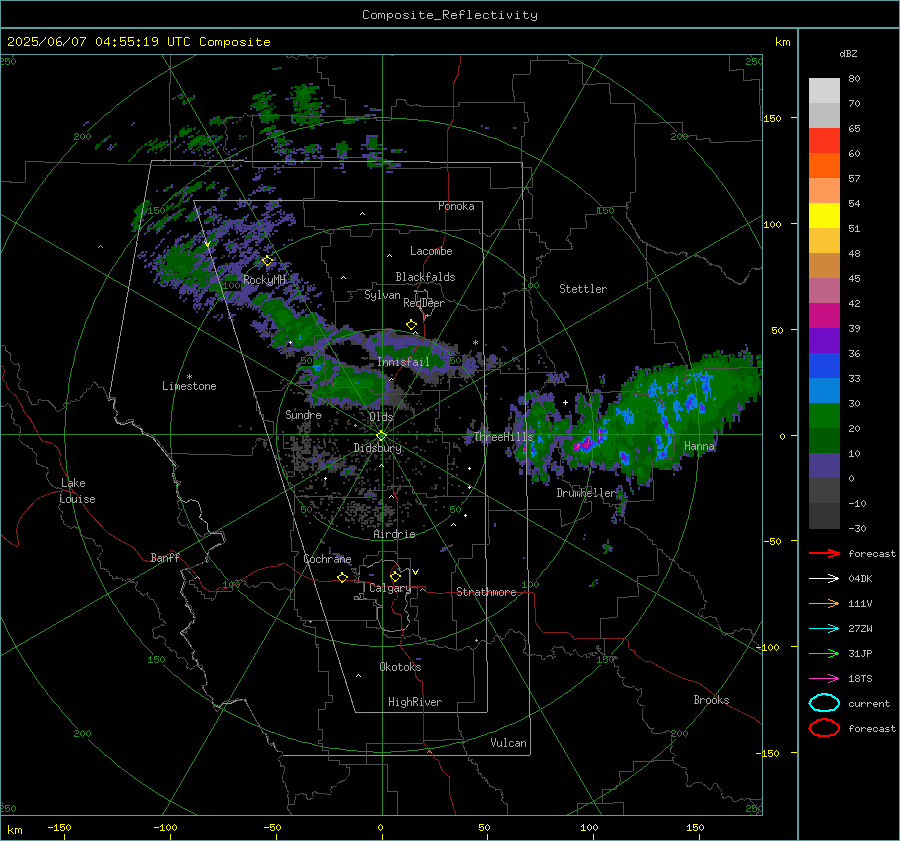Click the yellow diamond marker above Calgary label
This screenshot has width=900, height=841.
tap(395, 576)
